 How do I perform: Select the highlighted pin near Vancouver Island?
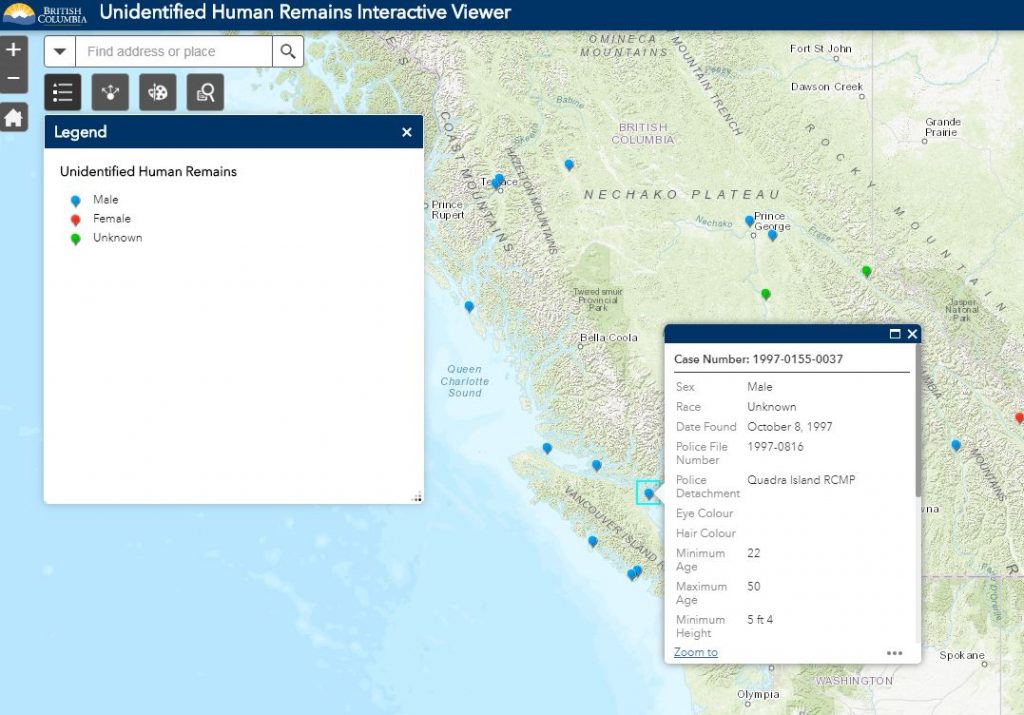[646, 492]
